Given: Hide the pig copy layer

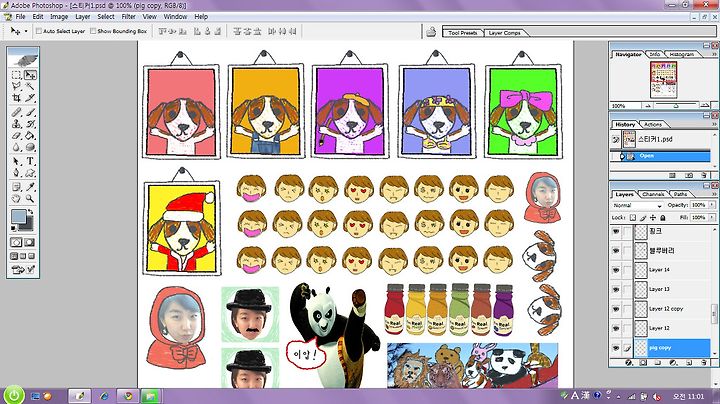Looking at the screenshot, I should 616,348.
